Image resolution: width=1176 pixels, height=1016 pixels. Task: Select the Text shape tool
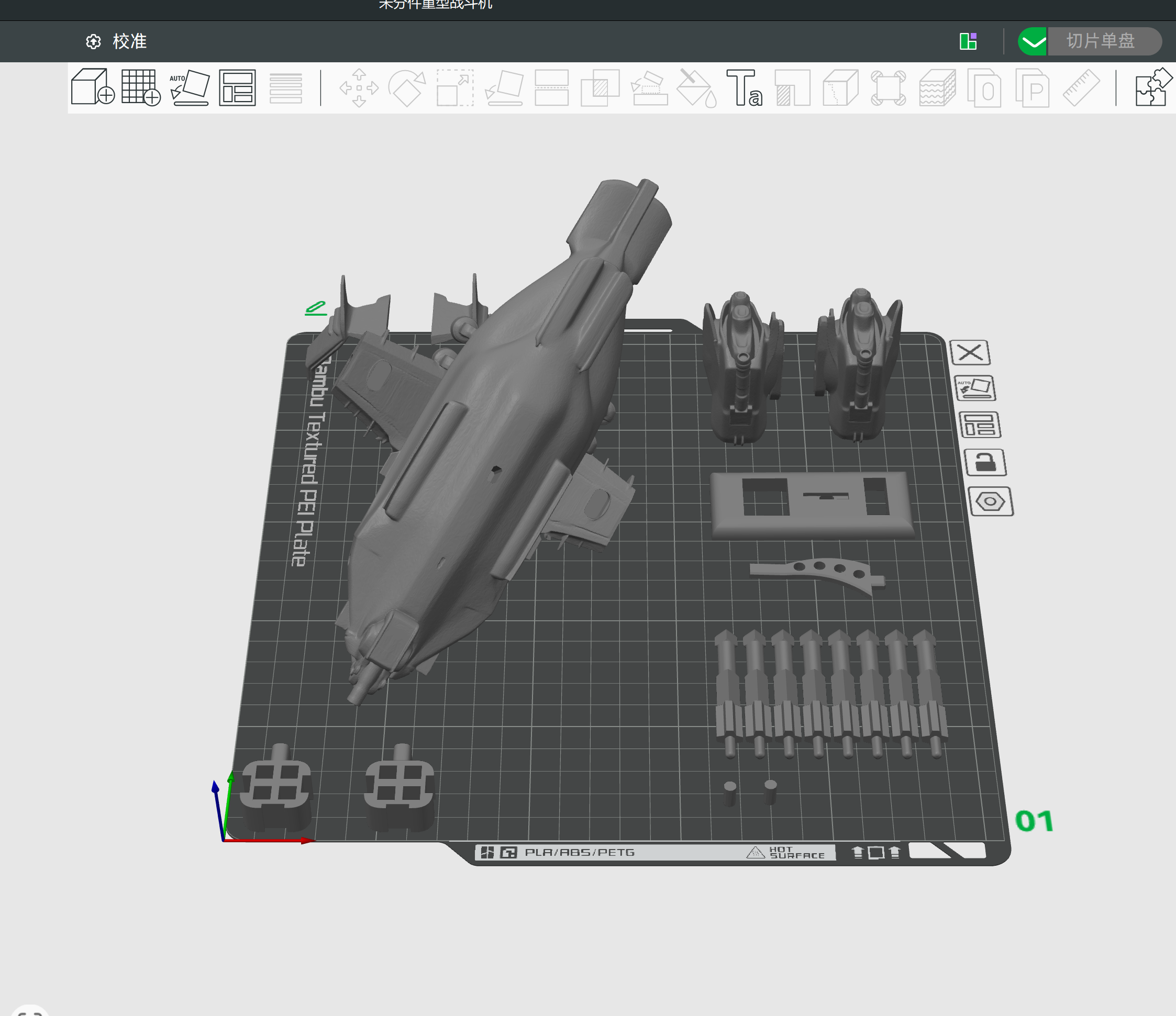point(744,88)
